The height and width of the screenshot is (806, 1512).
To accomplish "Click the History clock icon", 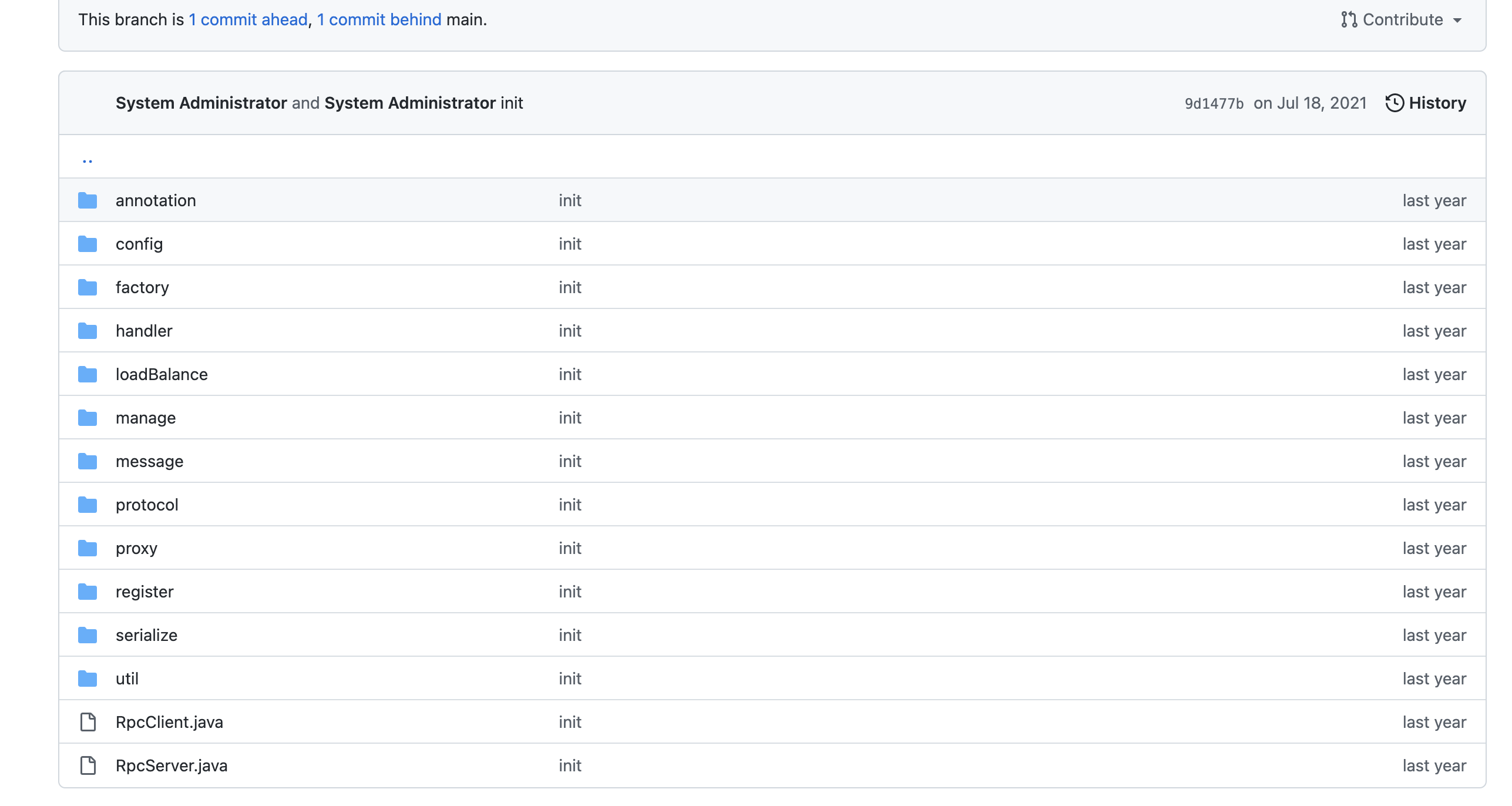I will point(1395,103).
